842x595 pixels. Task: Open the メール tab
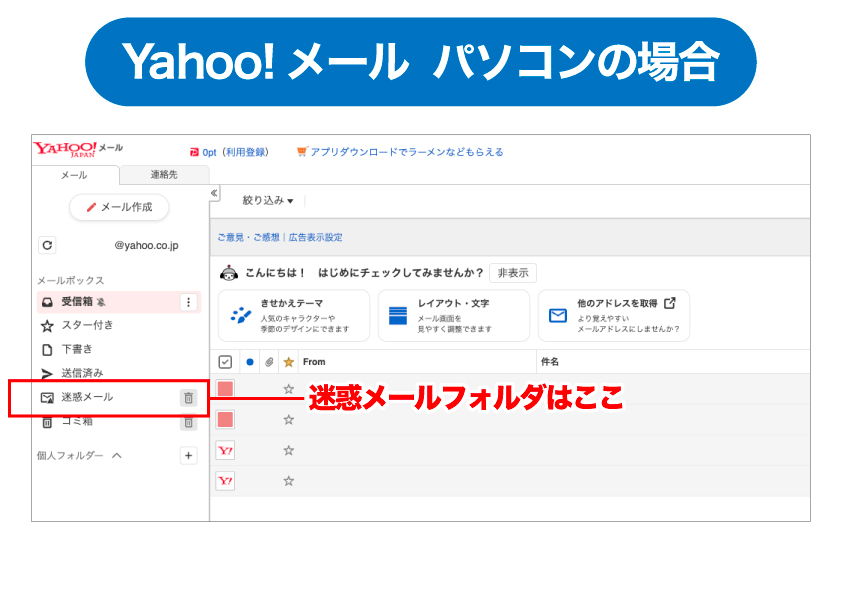click(74, 175)
